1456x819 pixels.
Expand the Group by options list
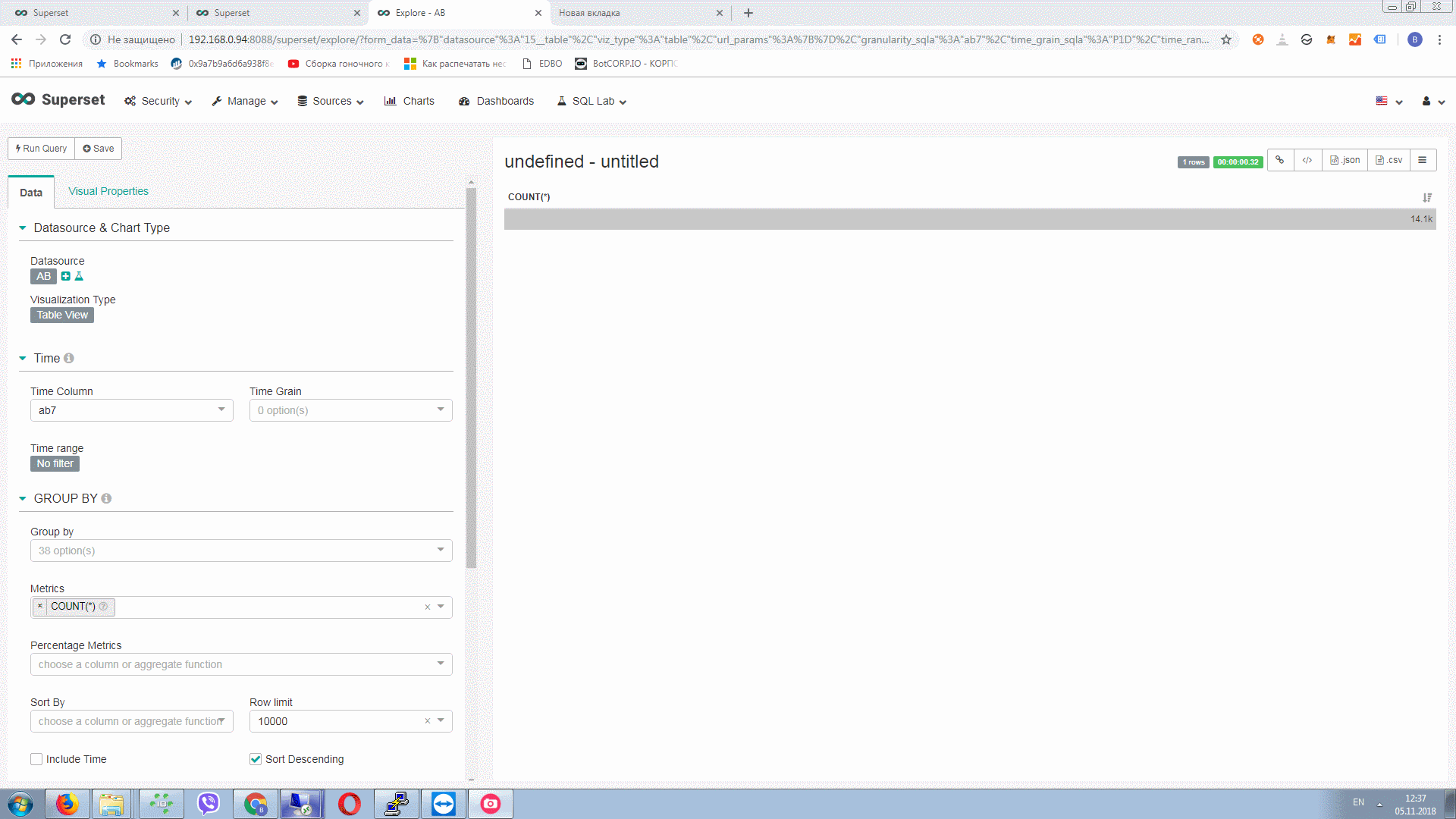(240, 550)
